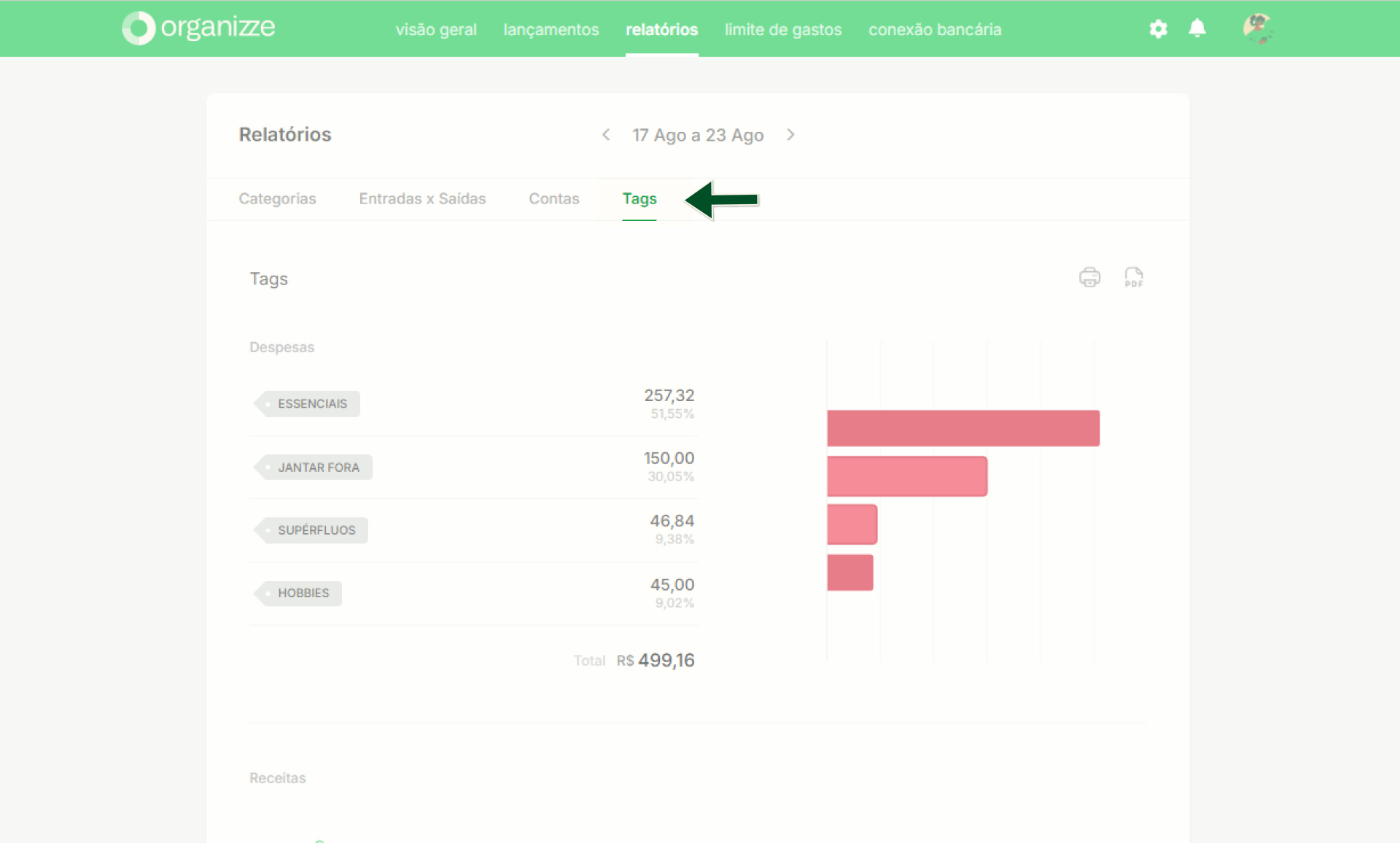
Task: Open the Contas tab
Action: [x=554, y=198]
